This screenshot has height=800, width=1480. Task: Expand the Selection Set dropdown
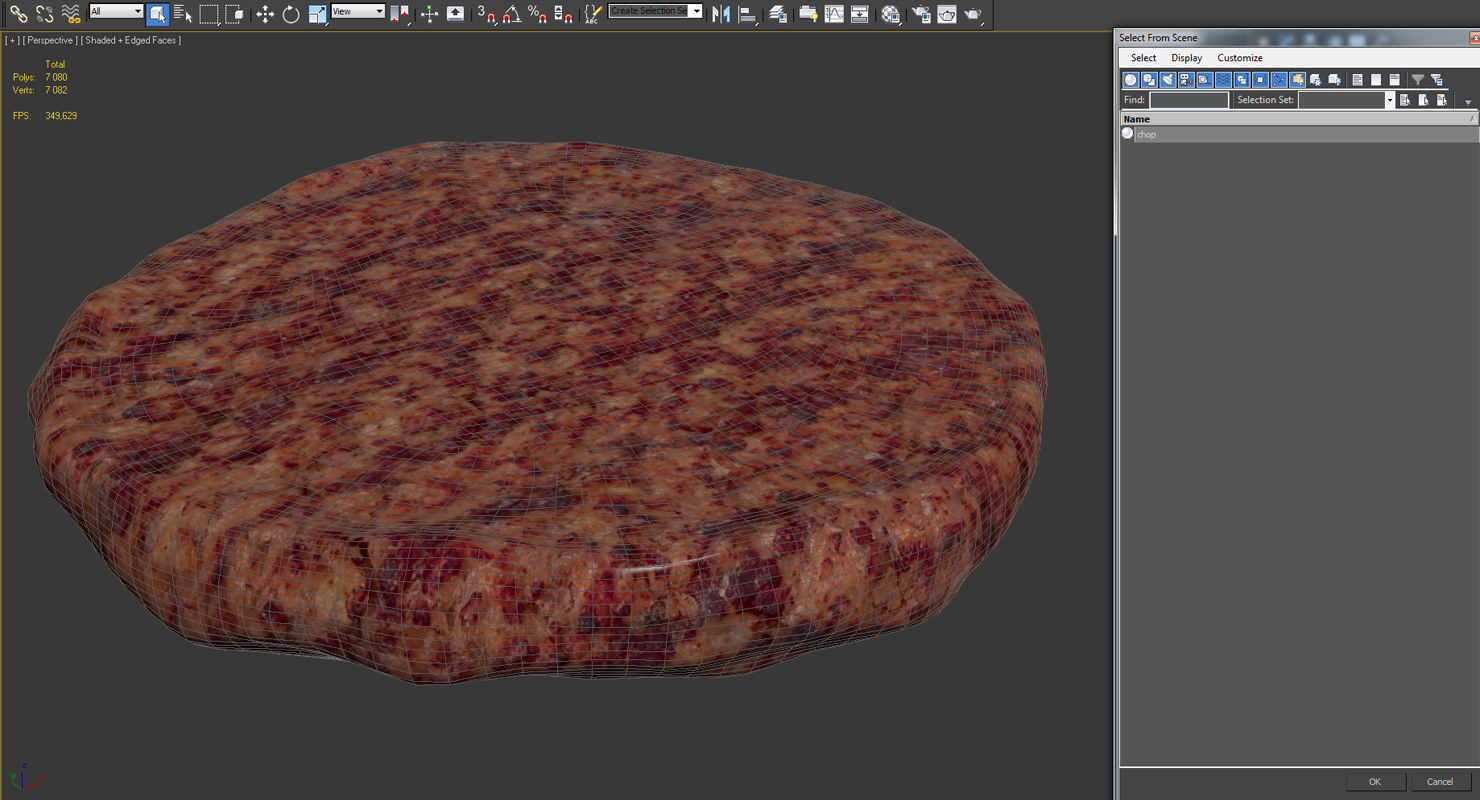point(1390,100)
